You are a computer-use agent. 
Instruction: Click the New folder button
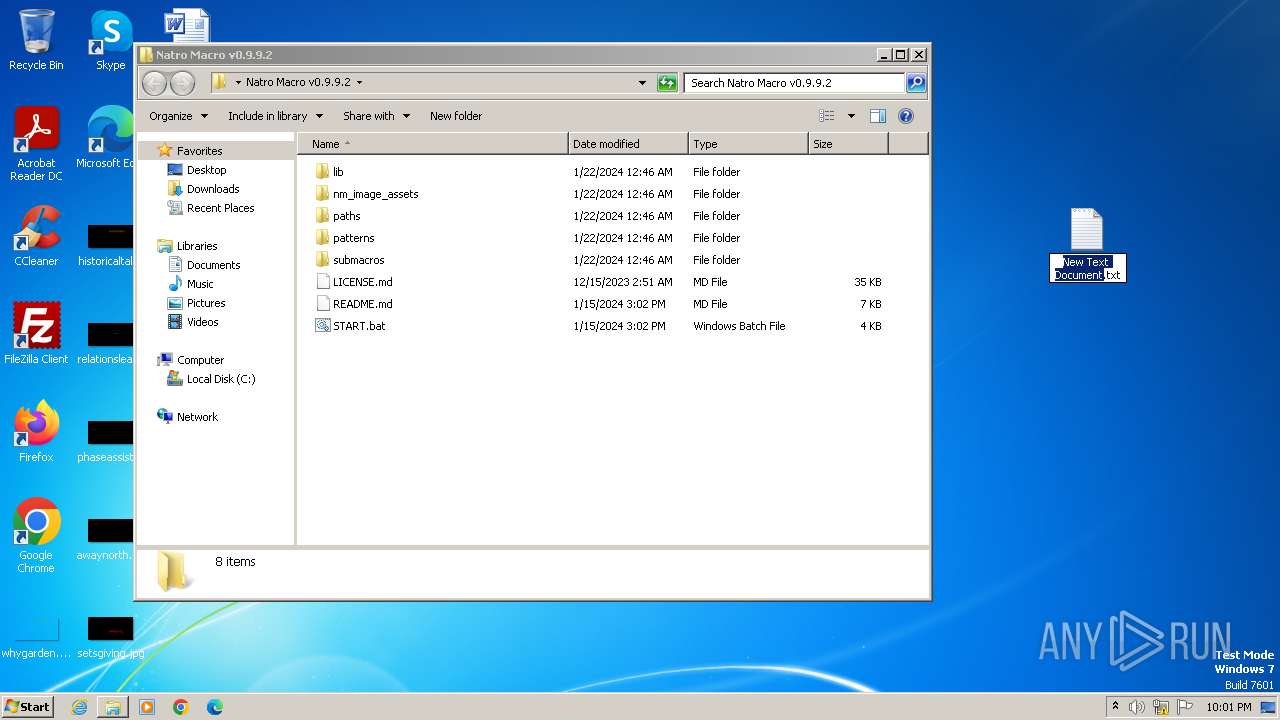[x=456, y=116]
